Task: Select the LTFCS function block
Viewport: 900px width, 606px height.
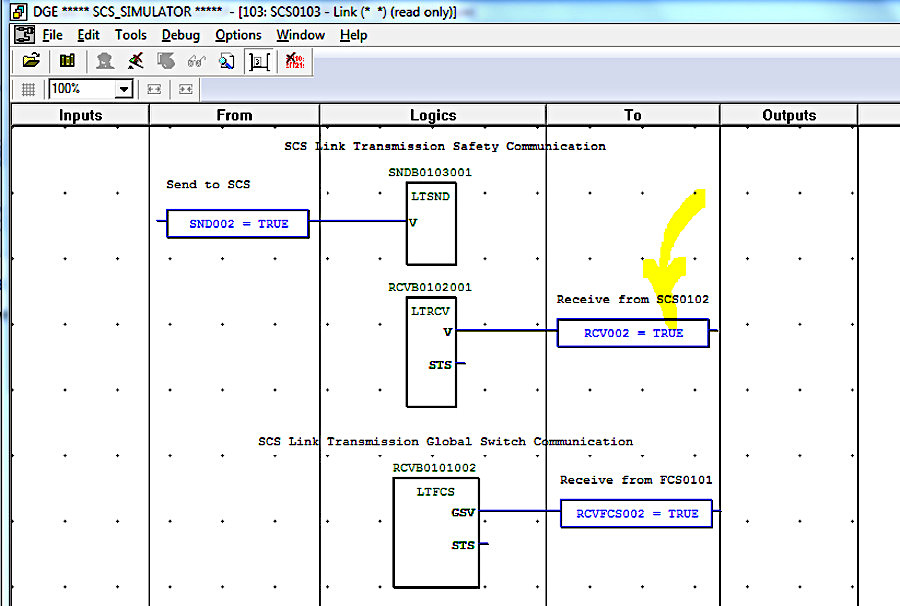Action: (436, 533)
